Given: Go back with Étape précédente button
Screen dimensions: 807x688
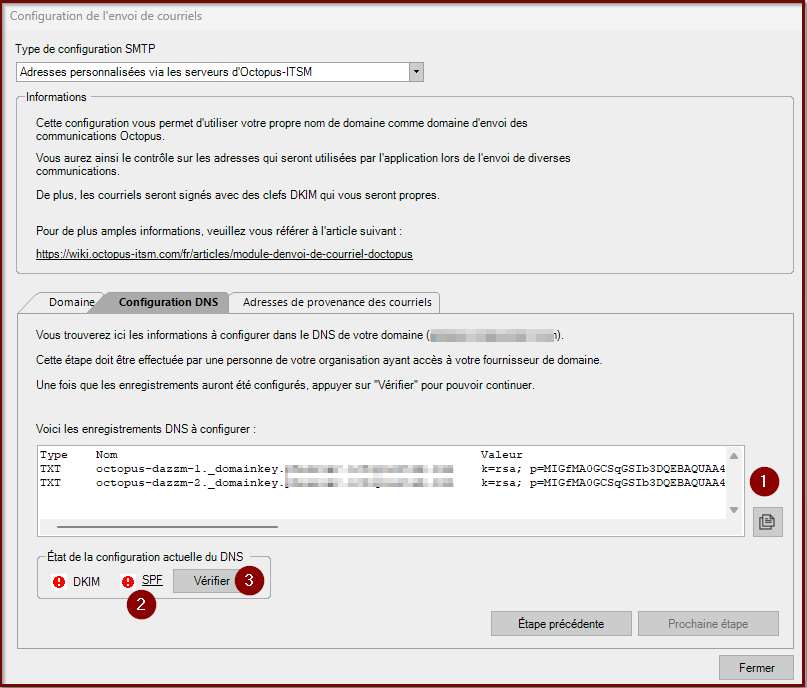Looking at the screenshot, I should (560, 624).
